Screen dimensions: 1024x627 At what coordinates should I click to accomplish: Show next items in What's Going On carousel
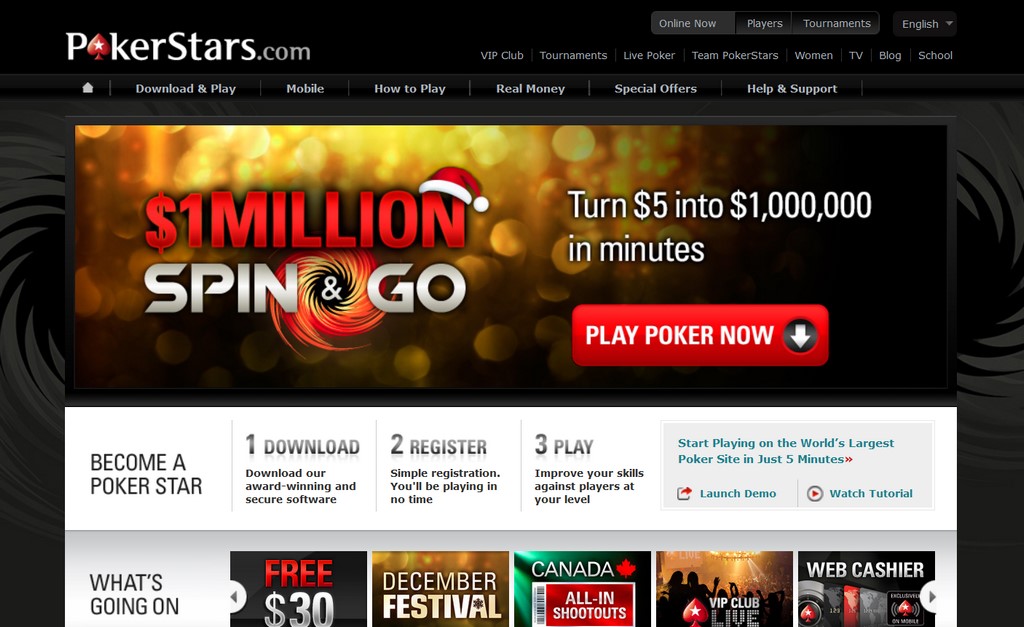pyautogui.click(x=931, y=596)
